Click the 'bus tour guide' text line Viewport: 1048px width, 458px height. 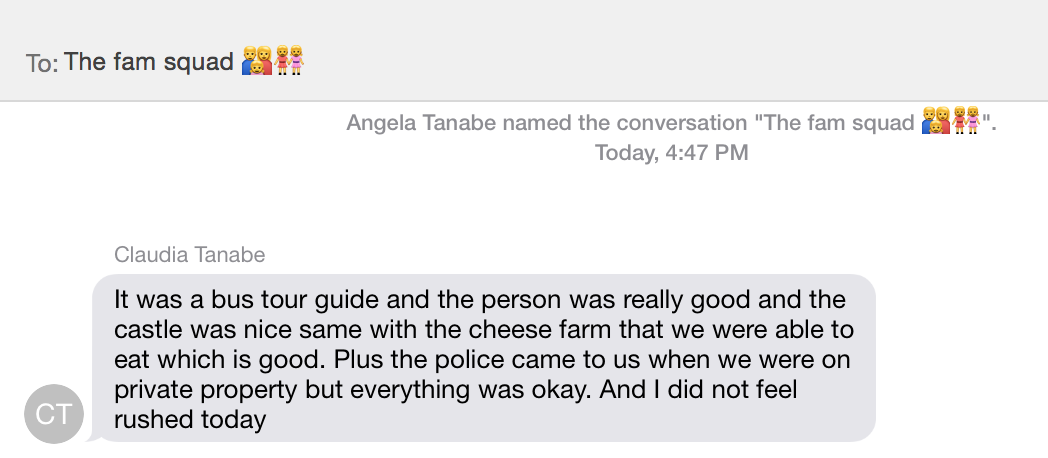(x=480, y=299)
